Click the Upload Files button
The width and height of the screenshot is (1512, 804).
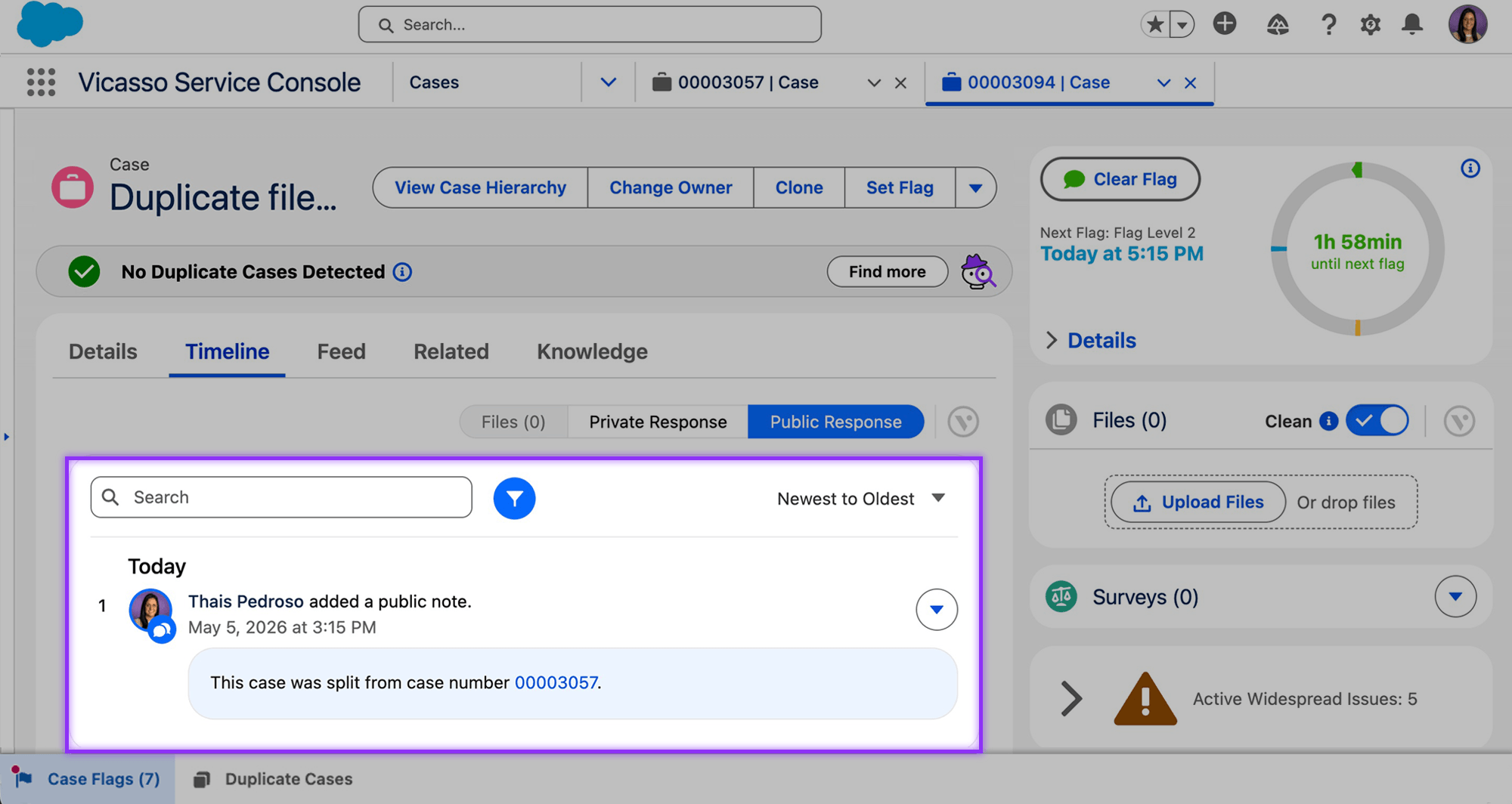[1198, 502]
